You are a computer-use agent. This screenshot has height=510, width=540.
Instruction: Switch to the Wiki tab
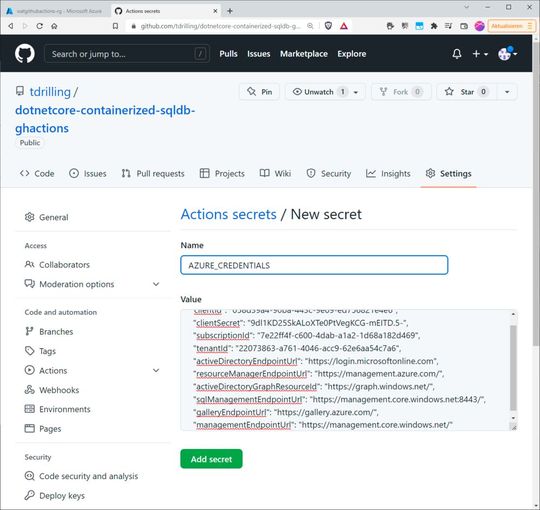pyautogui.click(x=275, y=174)
